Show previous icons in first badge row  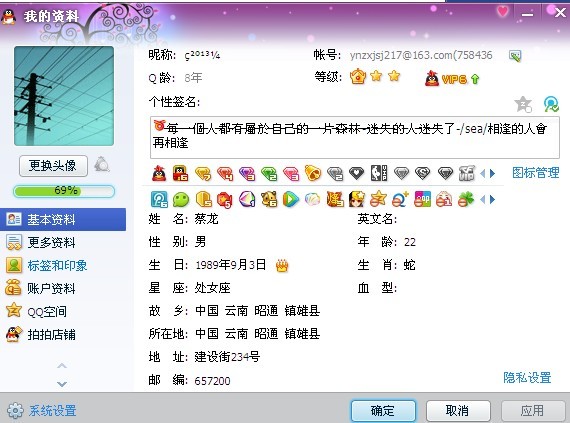482,173
